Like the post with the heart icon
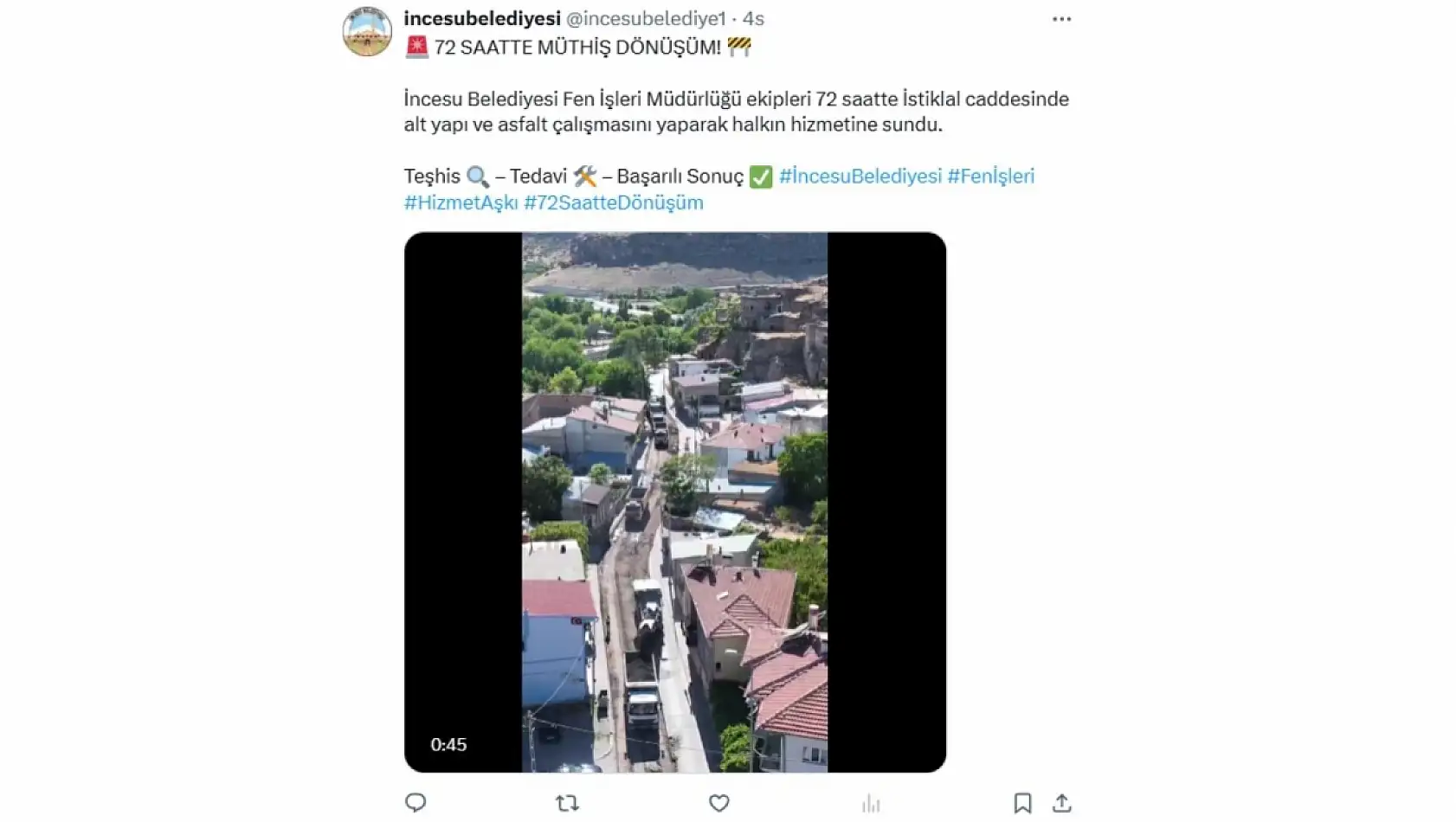The width and height of the screenshot is (1456, 822). point(718,803)
